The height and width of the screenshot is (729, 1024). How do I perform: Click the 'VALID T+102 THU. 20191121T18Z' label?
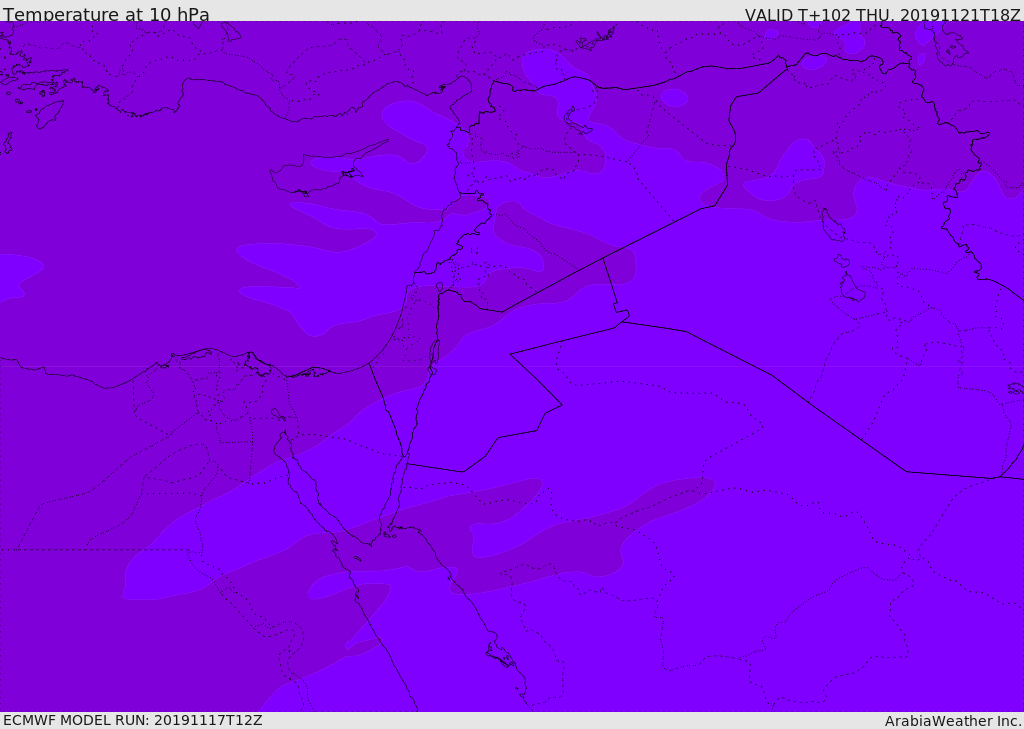coord(883,15)
